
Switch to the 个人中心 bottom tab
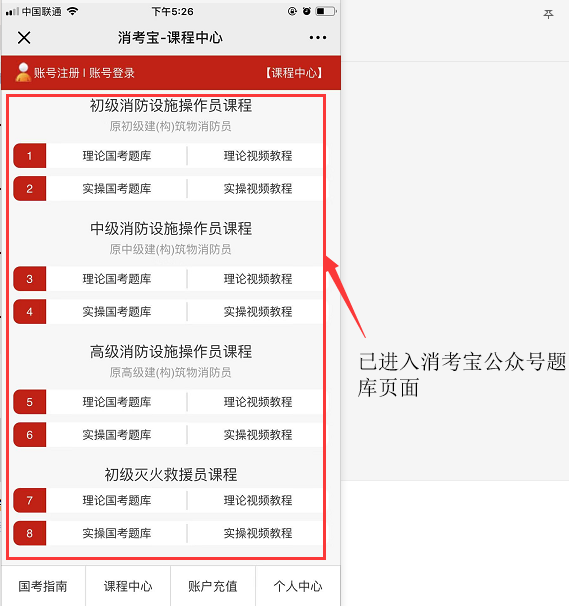pyautogui.click(x=298, y=586)
